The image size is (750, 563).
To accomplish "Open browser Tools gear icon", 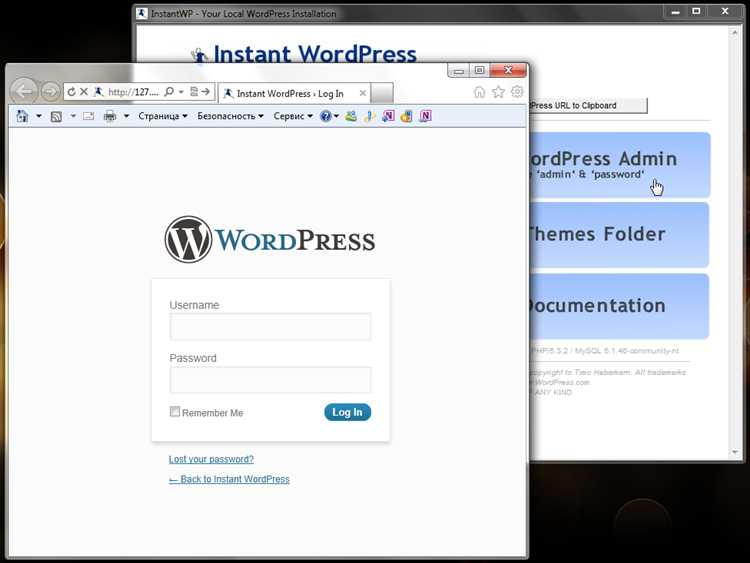I will (x=517, y=91).
